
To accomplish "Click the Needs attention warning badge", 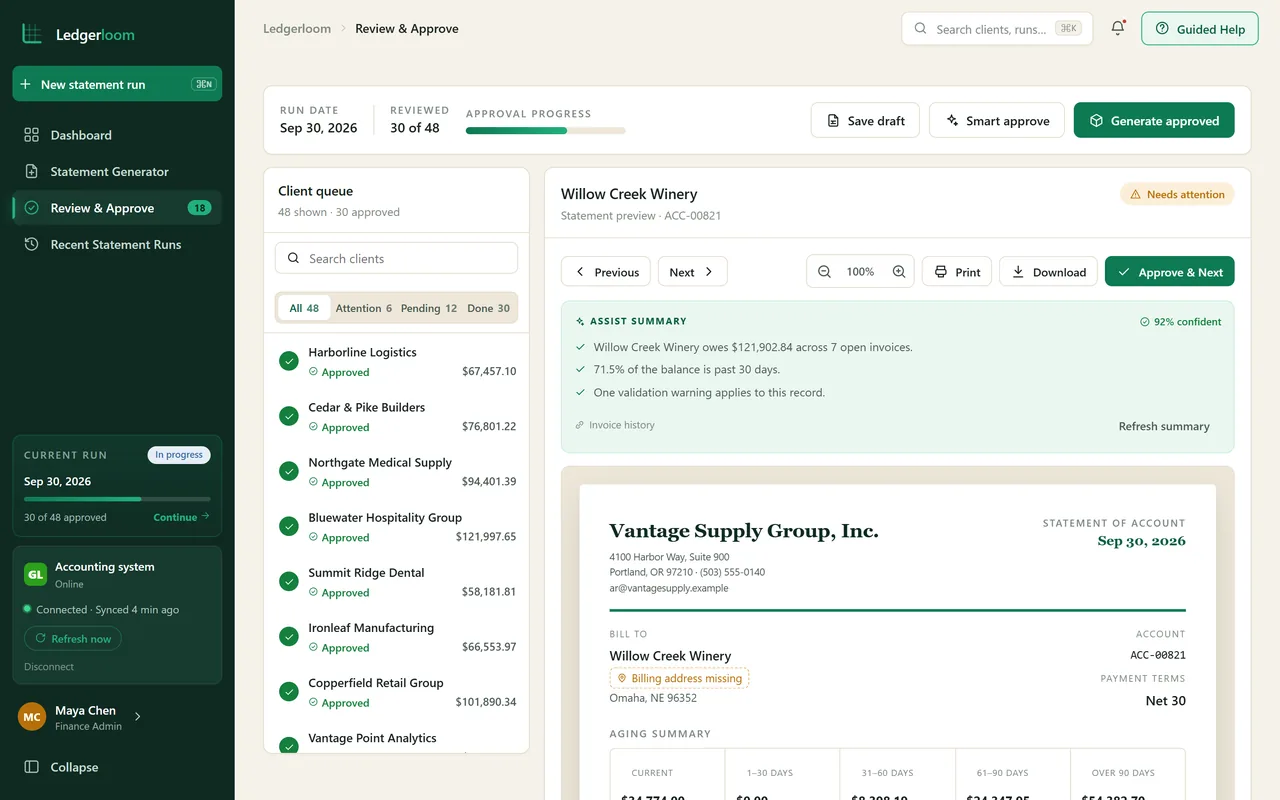I will 1177,195.
